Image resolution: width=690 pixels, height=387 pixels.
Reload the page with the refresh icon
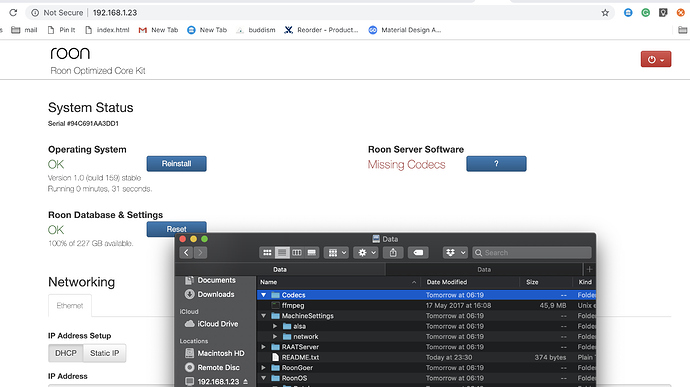(13, 13)
